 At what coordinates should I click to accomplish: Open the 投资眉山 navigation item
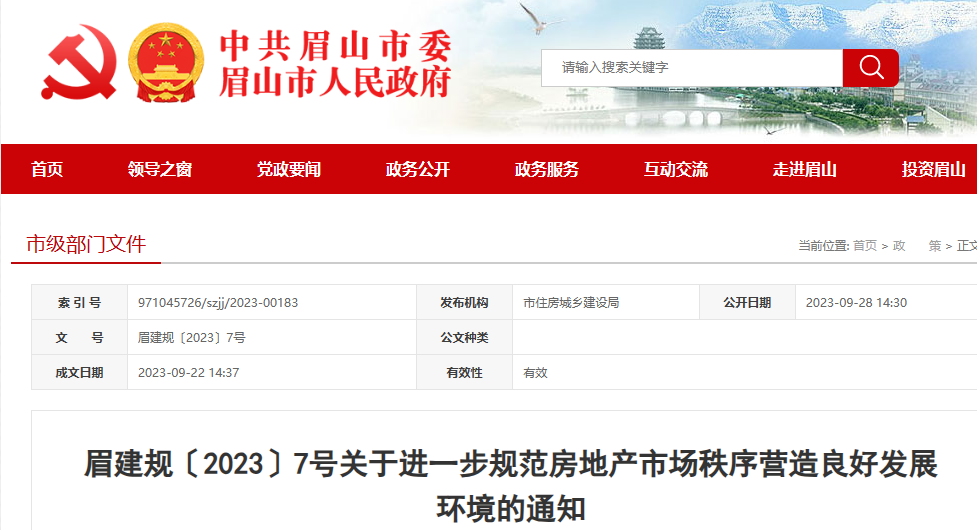coord(933,169)
